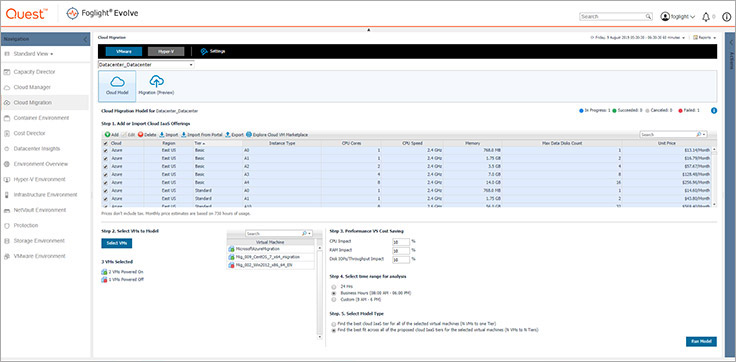Open the Settings tab

point(213,51)
